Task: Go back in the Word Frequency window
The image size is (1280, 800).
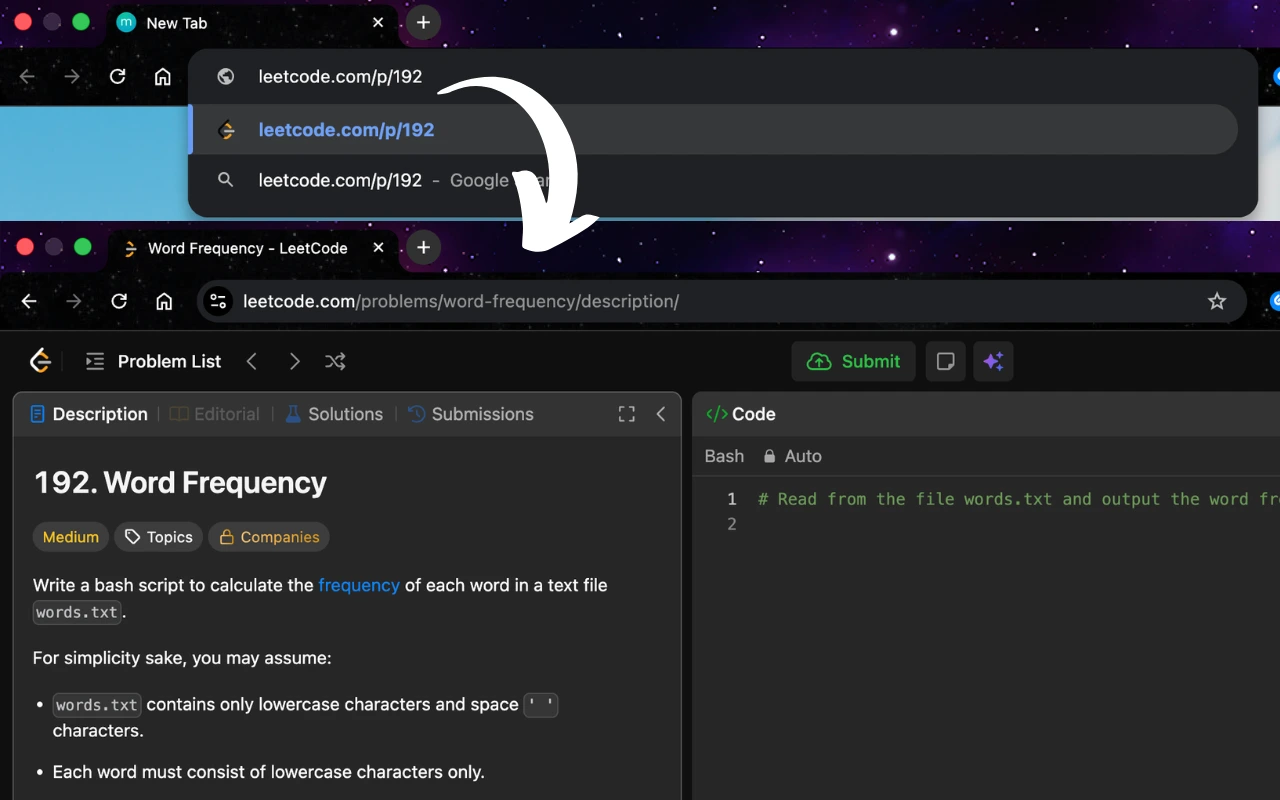Action: point(29,301)
